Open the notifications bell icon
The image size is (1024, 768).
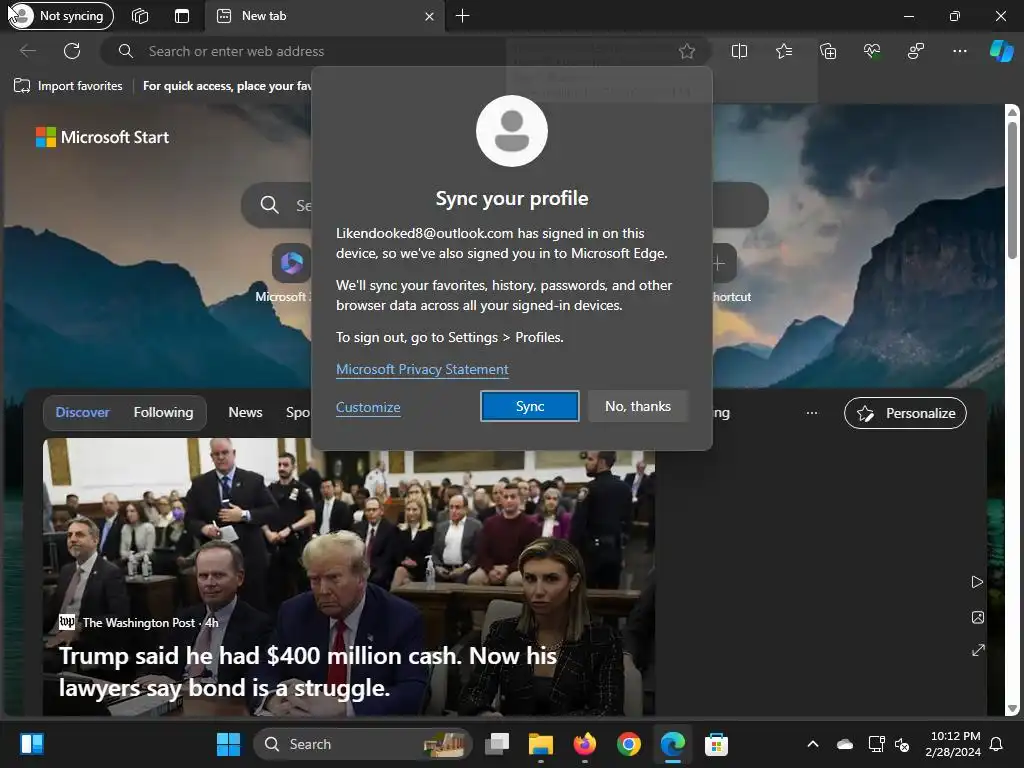[x=997, y=744]
